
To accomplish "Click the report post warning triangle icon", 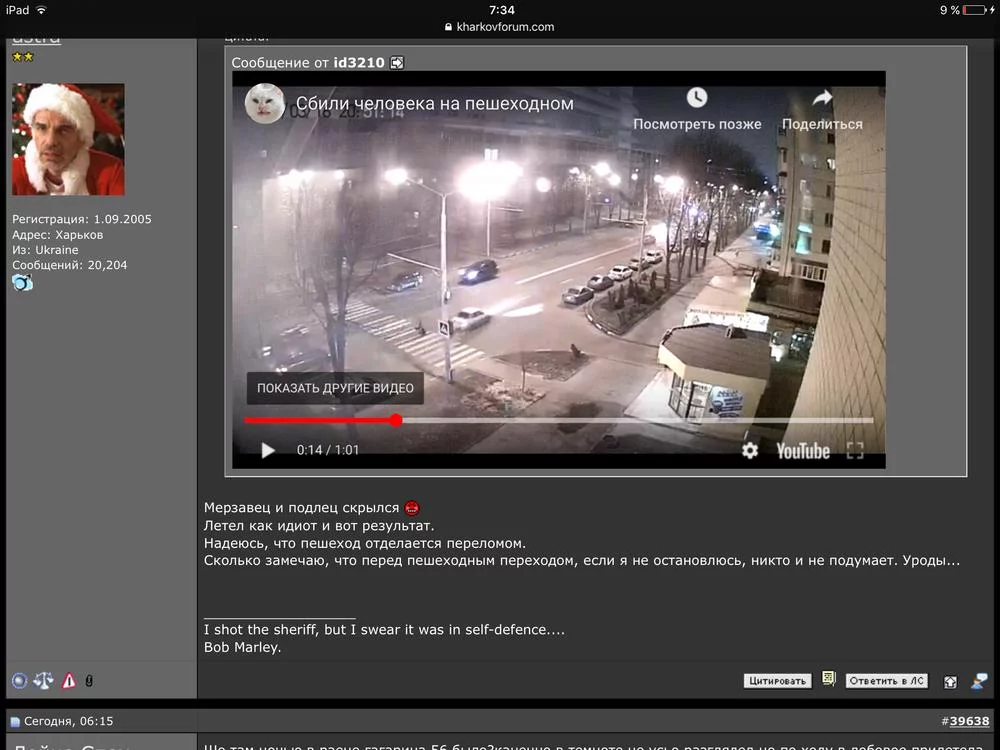I will point(69,681).
